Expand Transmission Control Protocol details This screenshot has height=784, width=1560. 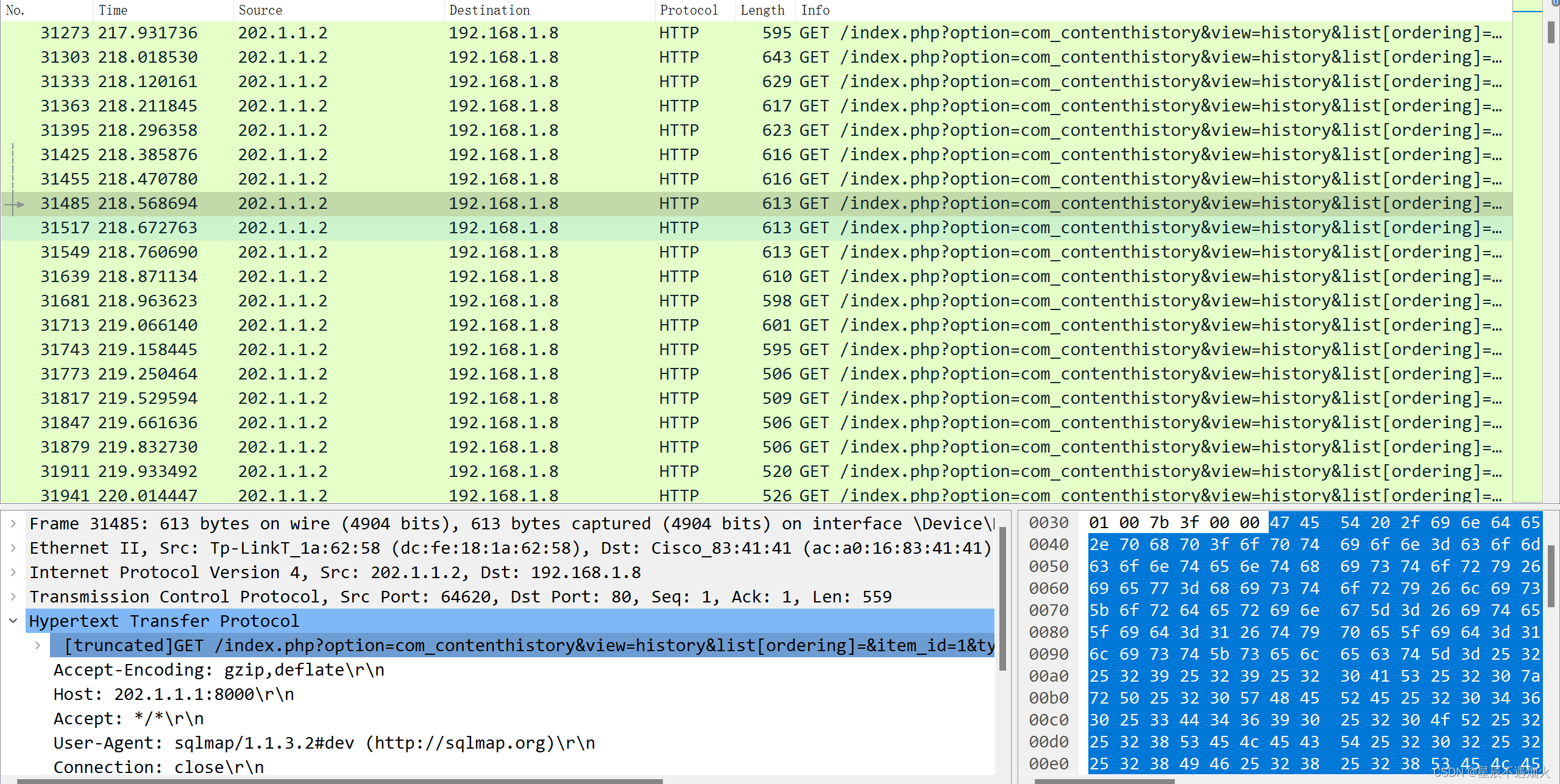pyautogui.click(x=13, y=596)
